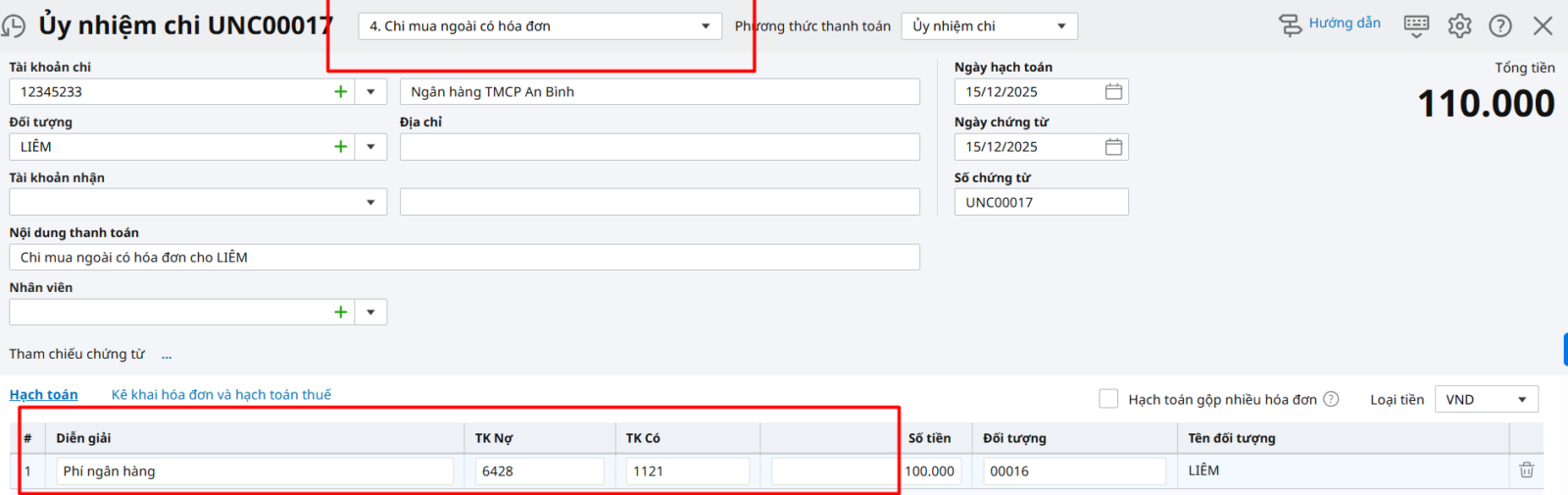Click the Tham chiếu chứng từ ellipsis button
Image resolution: width=1568 pixels, height=495 pixels.
coord(167,355)
